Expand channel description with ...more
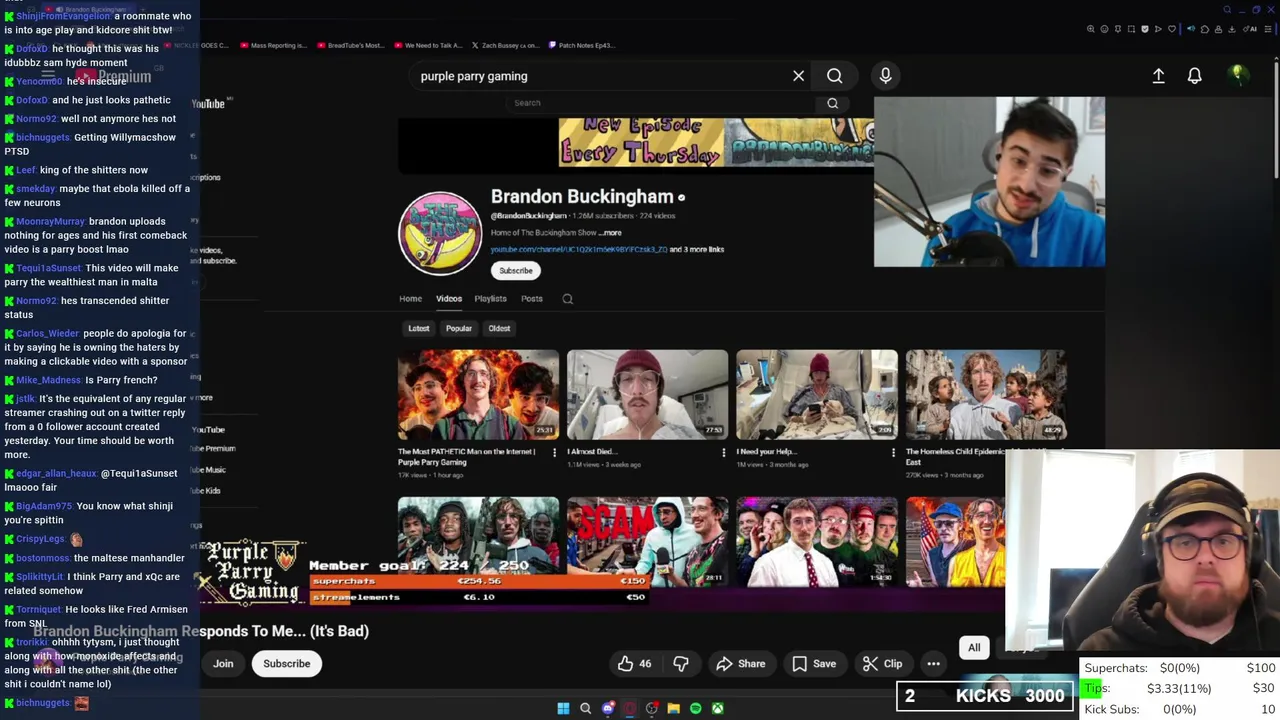 coord(611,232)
